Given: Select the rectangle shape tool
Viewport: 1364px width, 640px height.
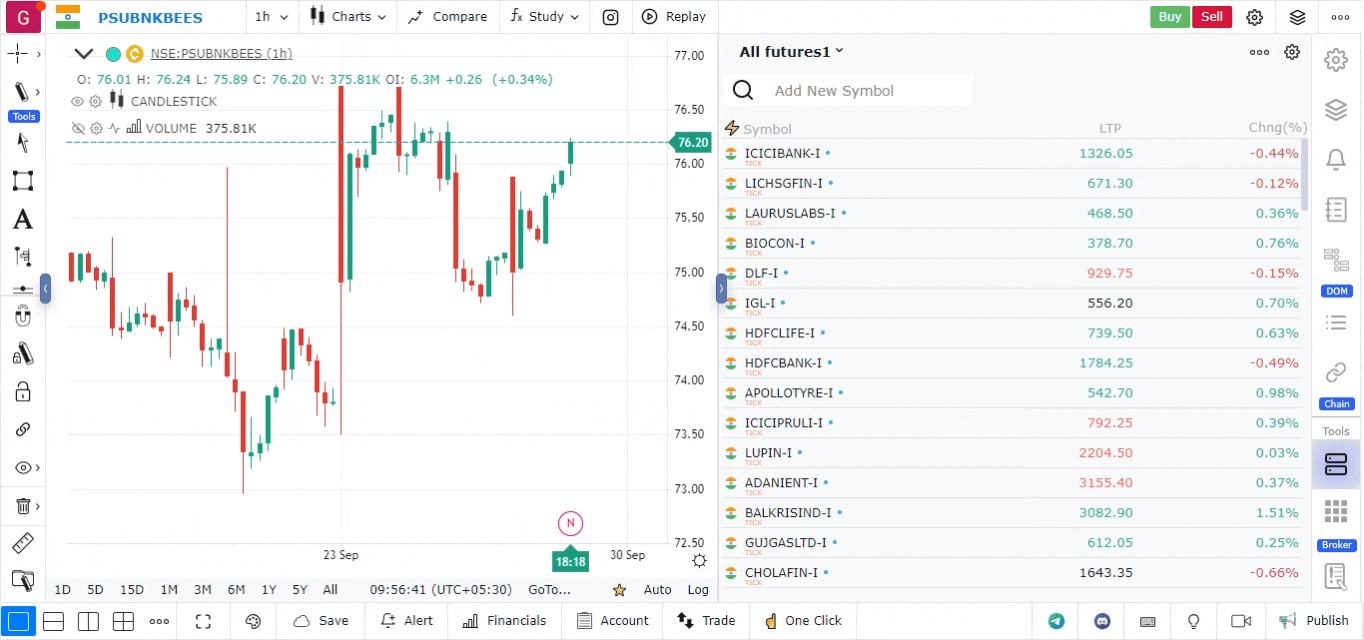Looking at the screenshot, I should pos(22,181).
